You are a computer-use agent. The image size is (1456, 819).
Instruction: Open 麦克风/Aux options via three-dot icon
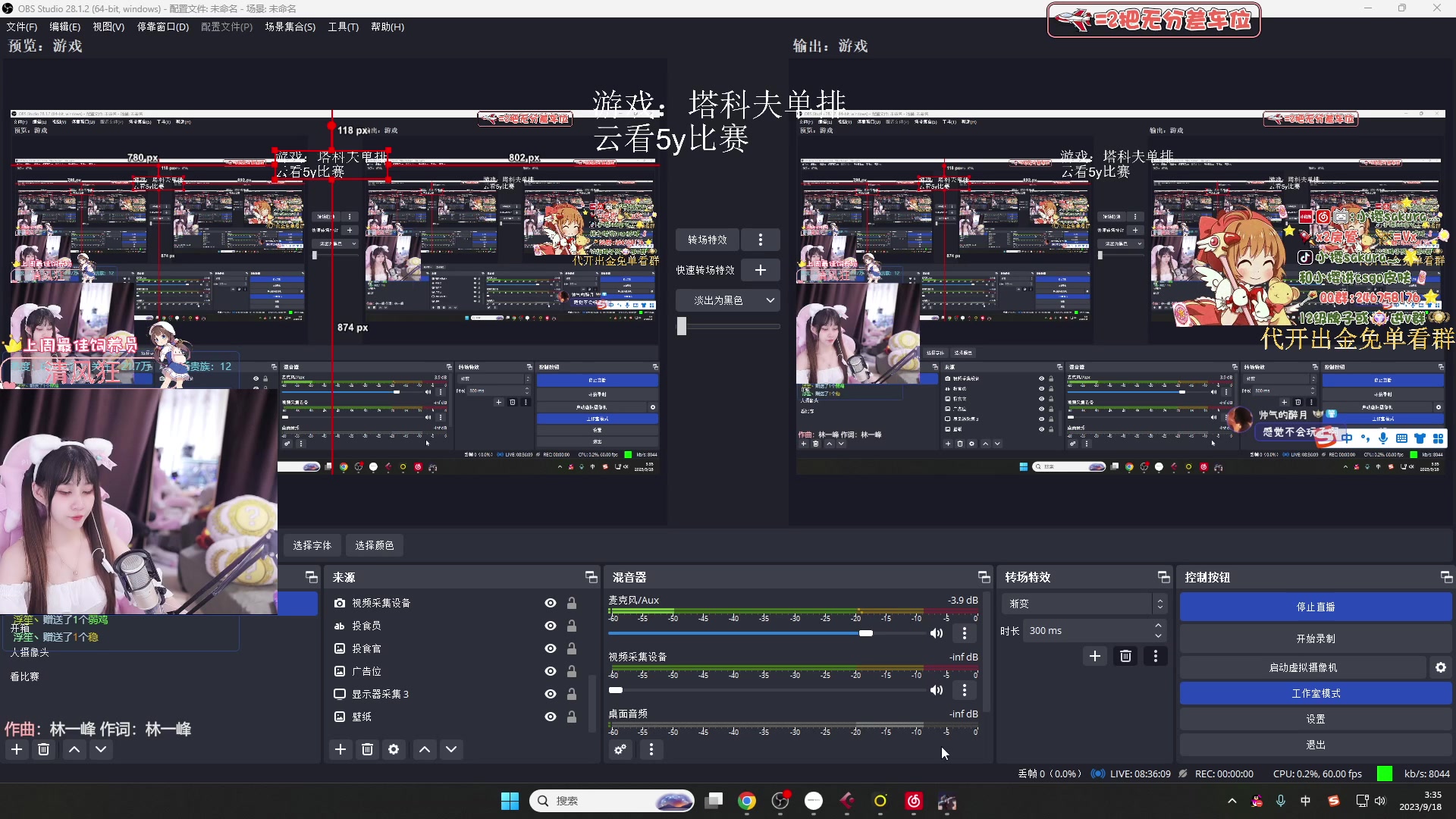click(964, 633)
